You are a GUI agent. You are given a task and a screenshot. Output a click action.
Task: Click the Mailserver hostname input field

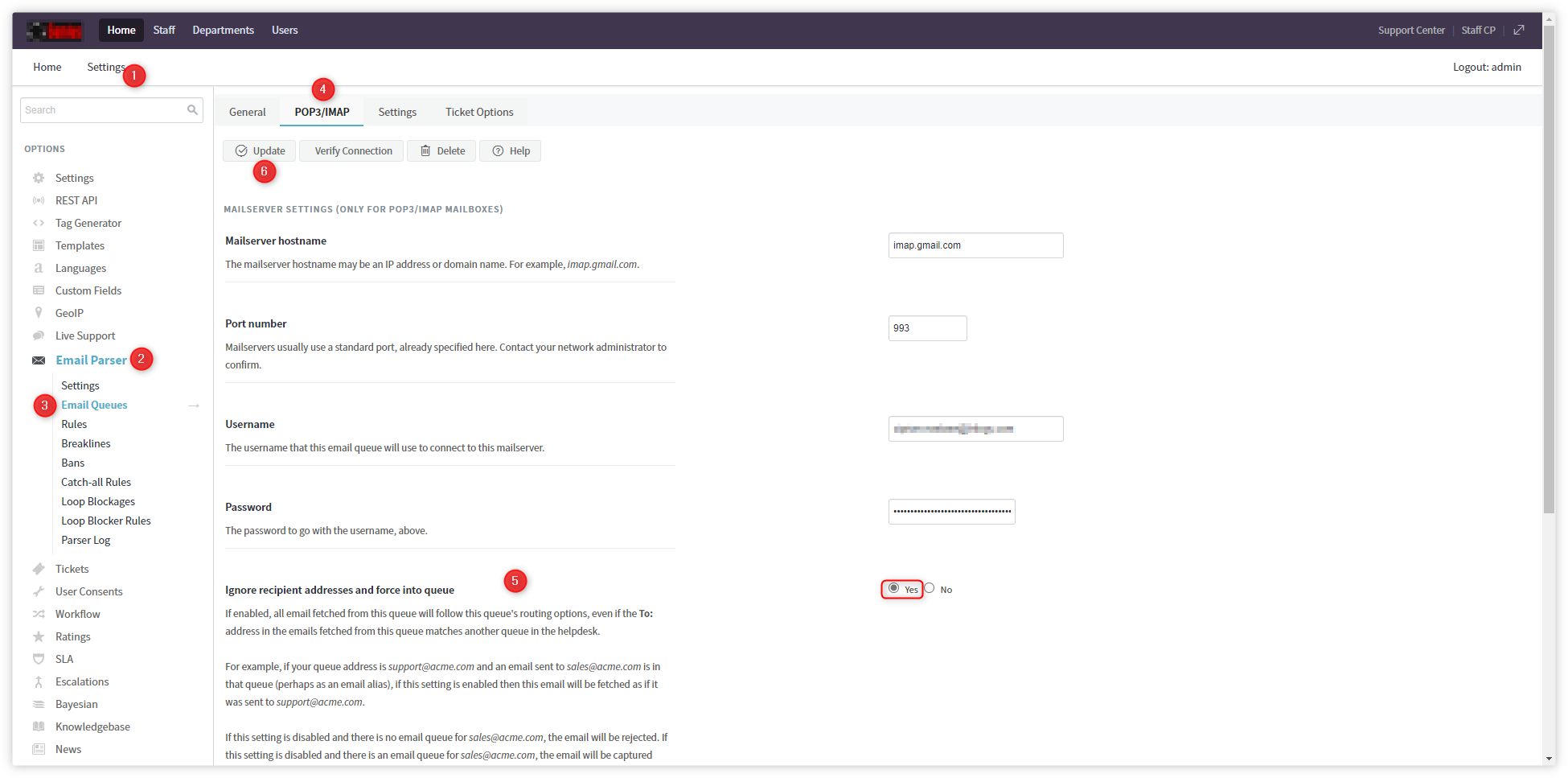(975, 245)
